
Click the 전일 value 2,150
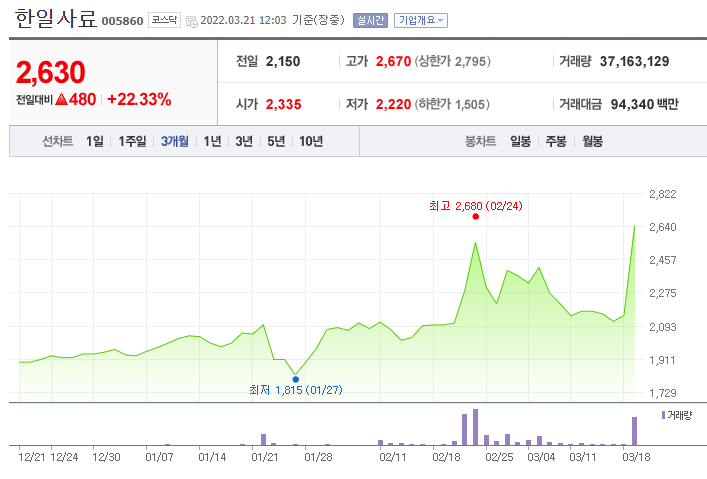tap(283, 61)
